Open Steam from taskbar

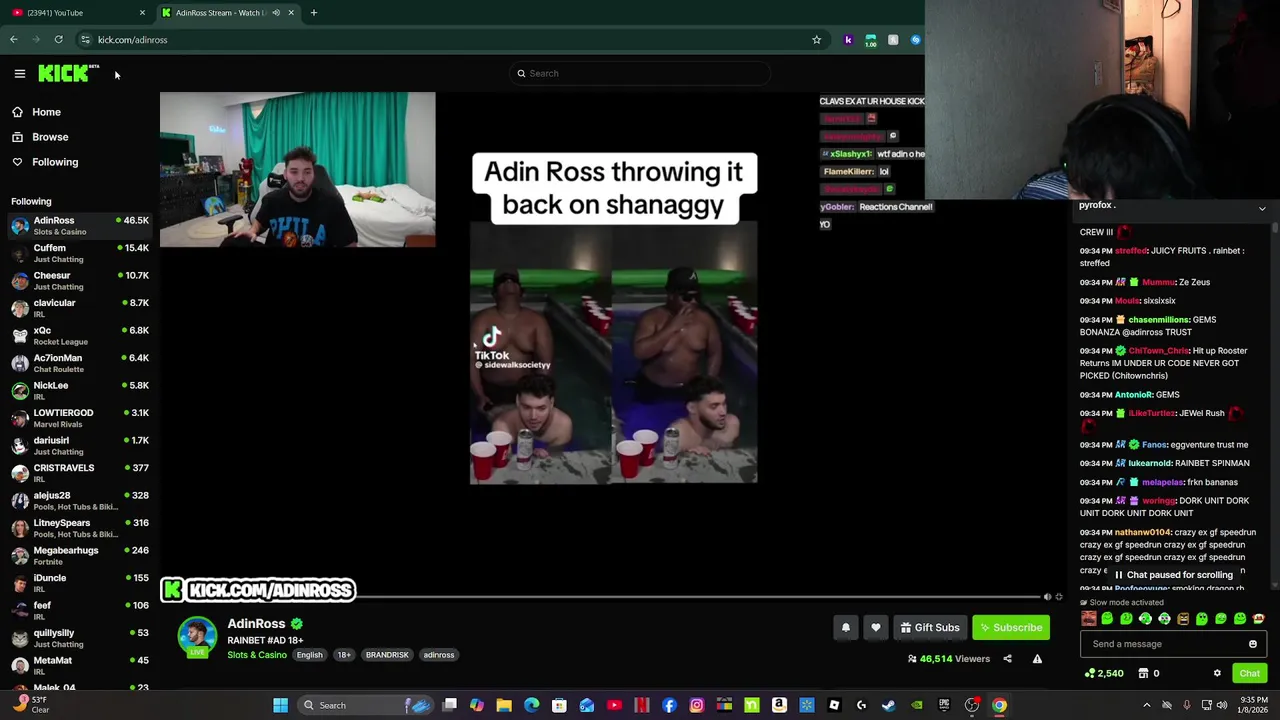[x=888, y=705]
